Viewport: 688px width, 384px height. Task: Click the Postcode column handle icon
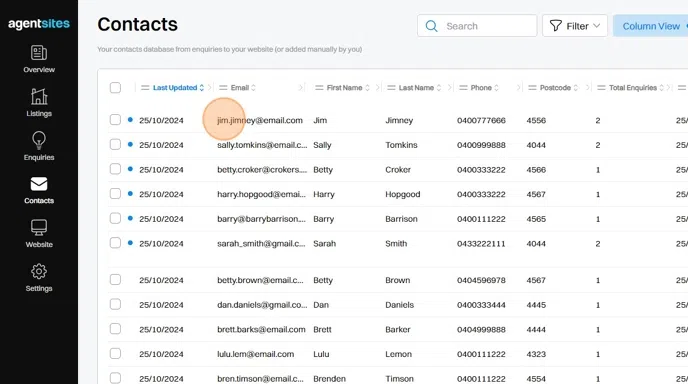pos(532,88)
